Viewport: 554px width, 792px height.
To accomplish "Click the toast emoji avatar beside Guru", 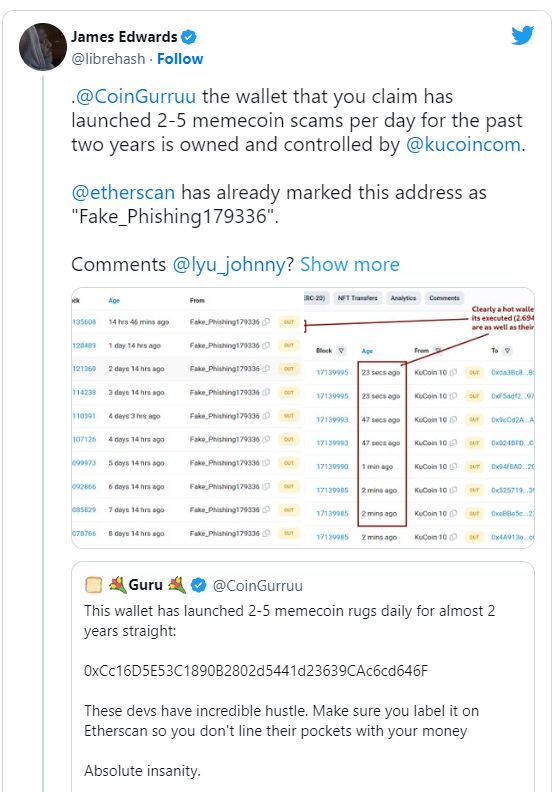I will (94, 585).
